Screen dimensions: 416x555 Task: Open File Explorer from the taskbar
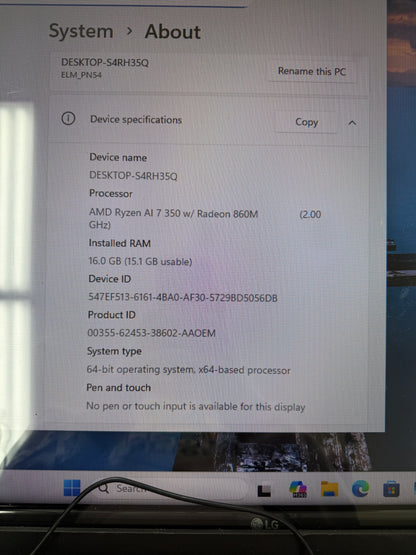pos(329,489)
